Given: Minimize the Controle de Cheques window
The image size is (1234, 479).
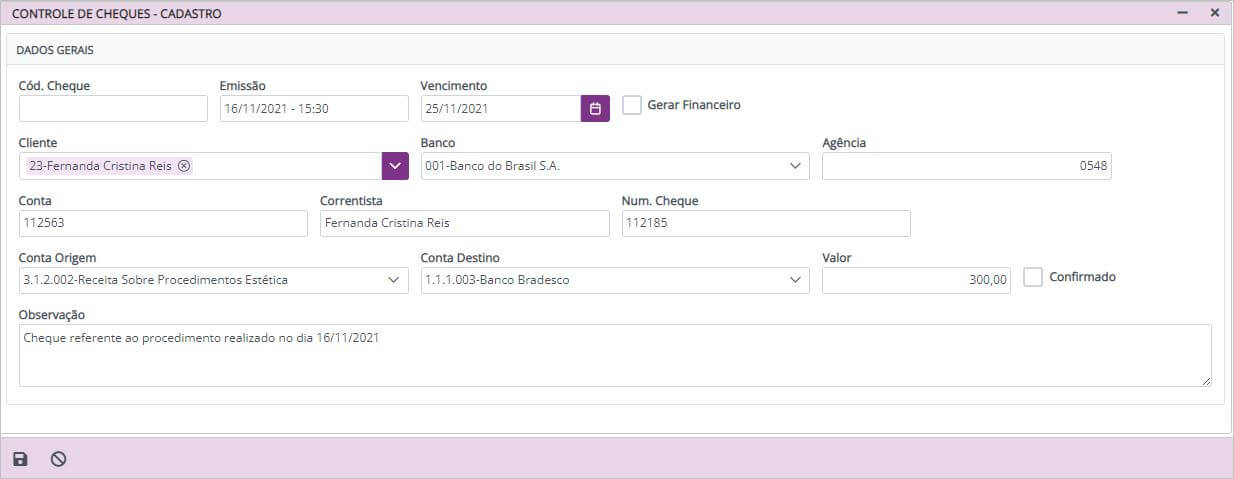Looking at the screenshot, I should pyautogui.click(x=1182, y=13).
